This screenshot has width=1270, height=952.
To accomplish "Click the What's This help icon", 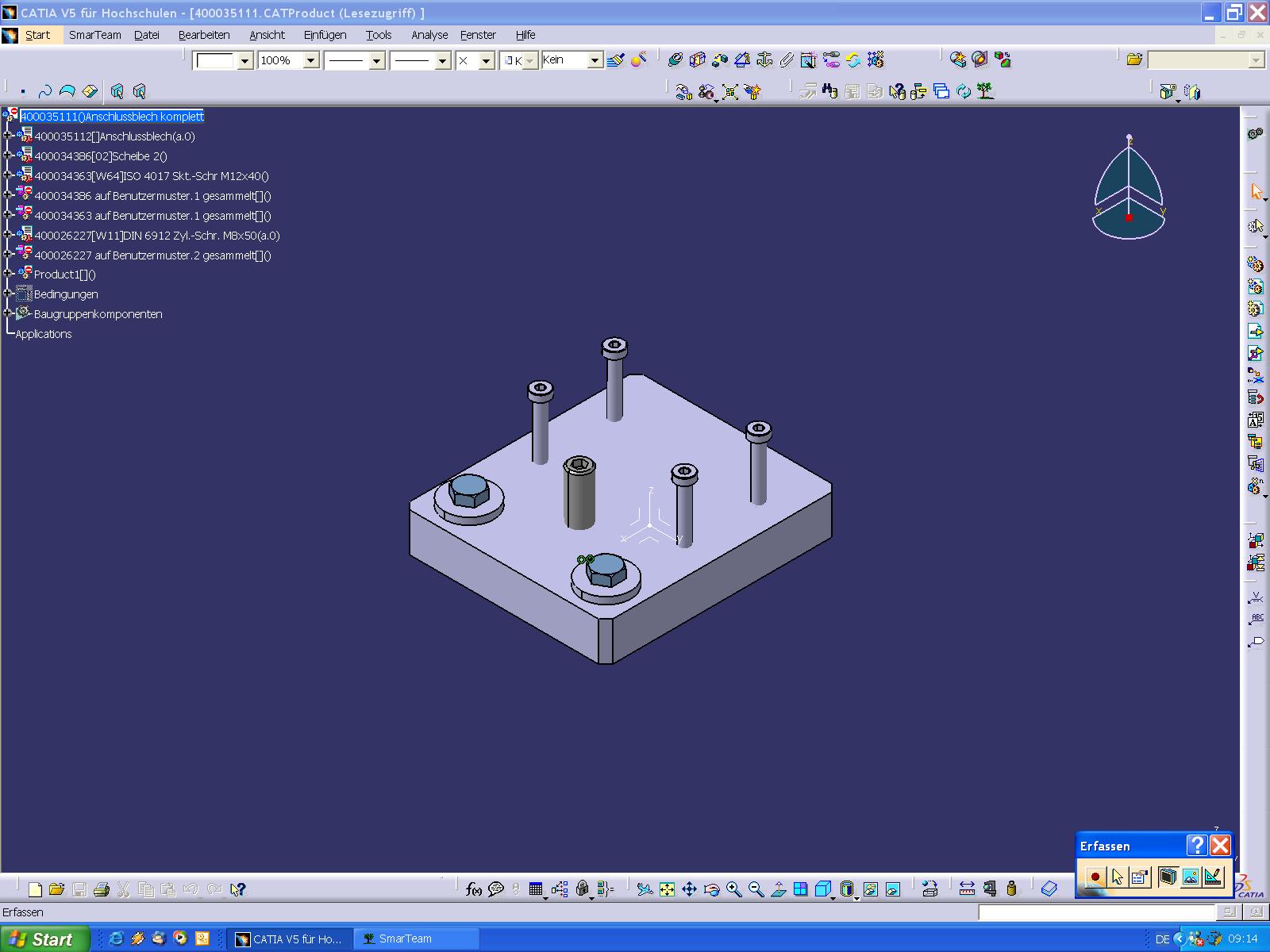I will click(237, 889).
